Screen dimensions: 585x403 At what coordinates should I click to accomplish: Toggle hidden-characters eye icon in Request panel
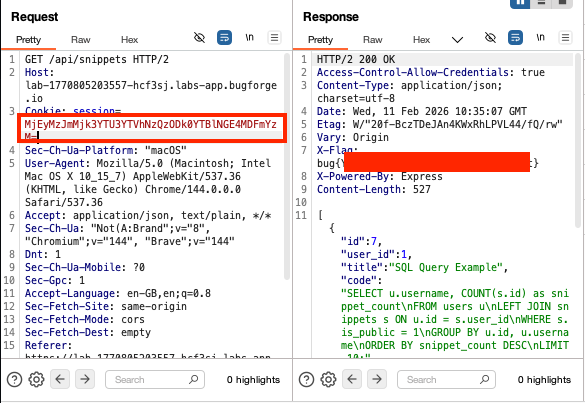(200, 38)
